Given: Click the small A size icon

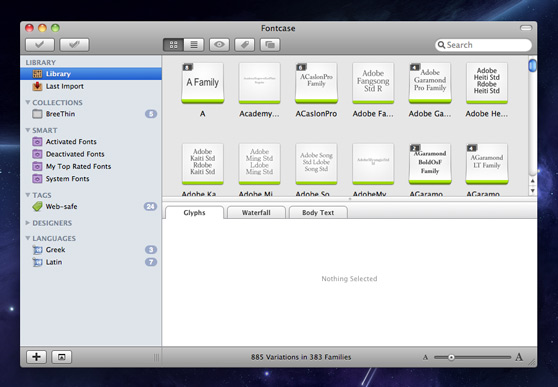Looking at the screenshot, I should pos(425,357).
